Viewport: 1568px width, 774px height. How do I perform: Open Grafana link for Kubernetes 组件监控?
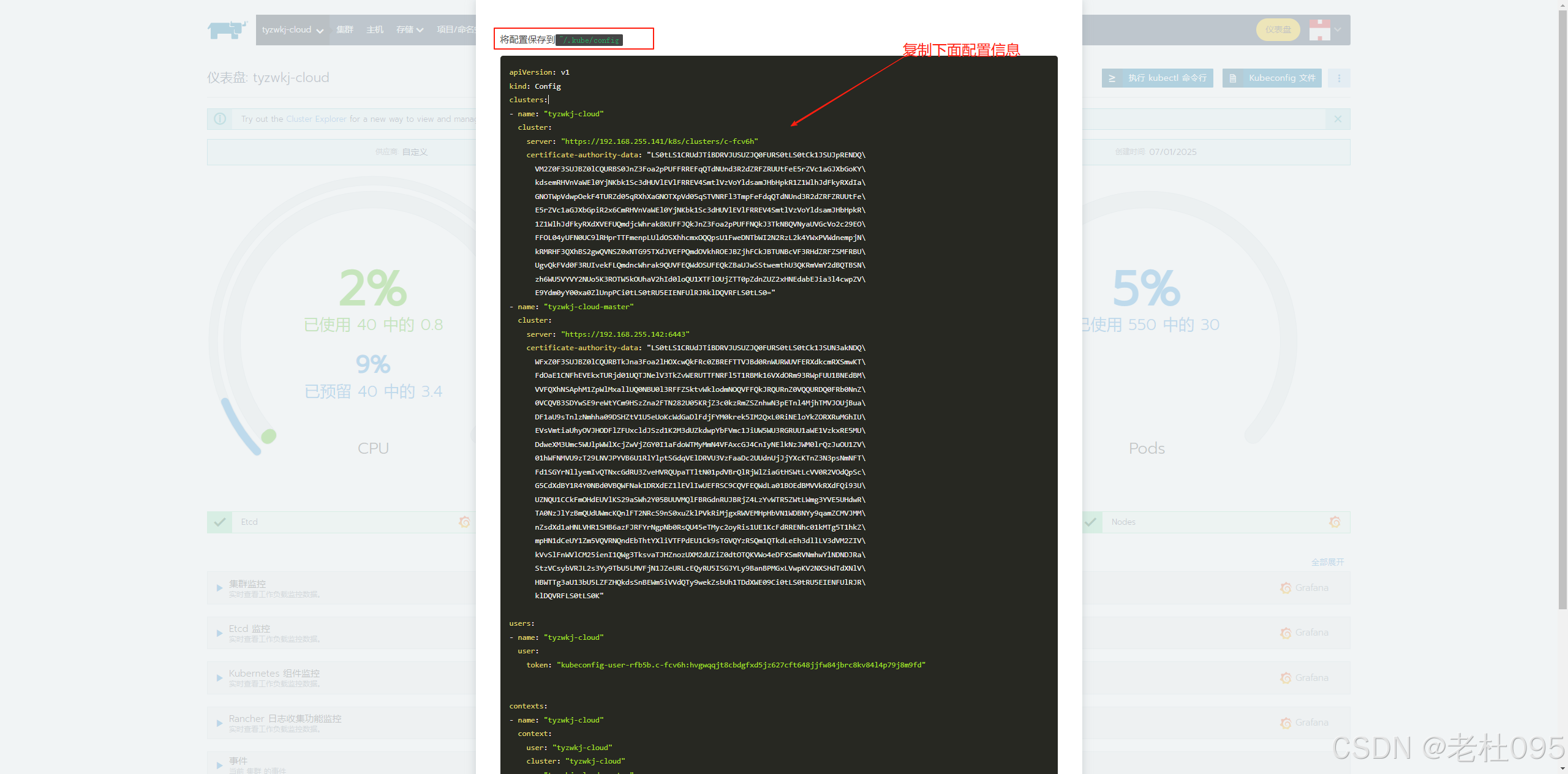(1304, 678)
